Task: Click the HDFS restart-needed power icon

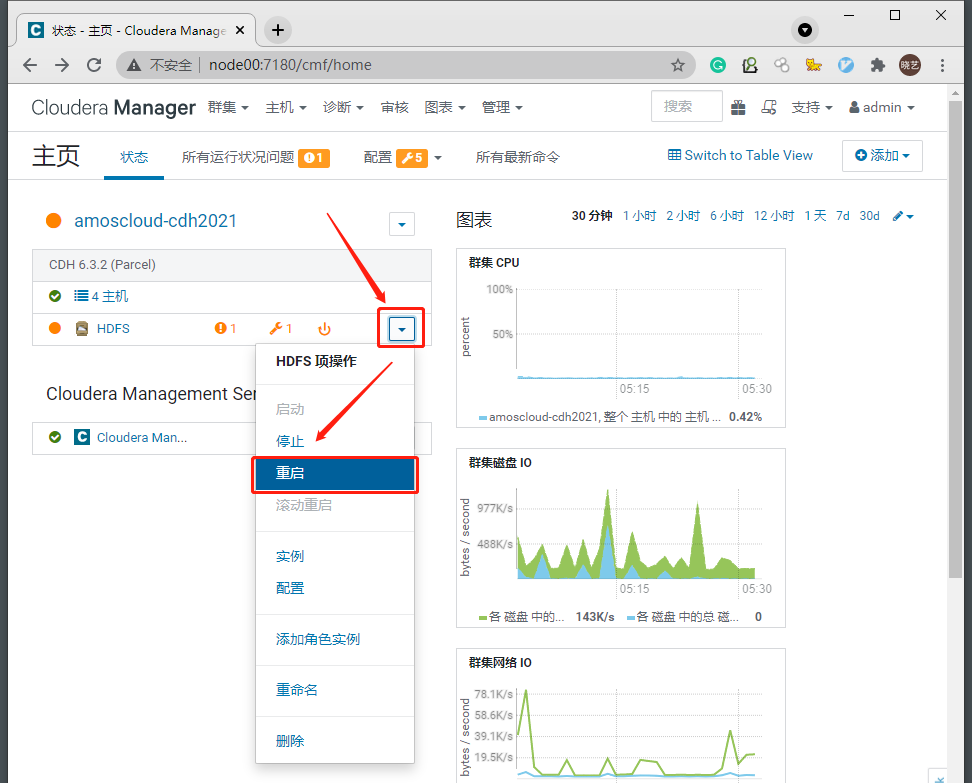Action: [x=324, y=329]
